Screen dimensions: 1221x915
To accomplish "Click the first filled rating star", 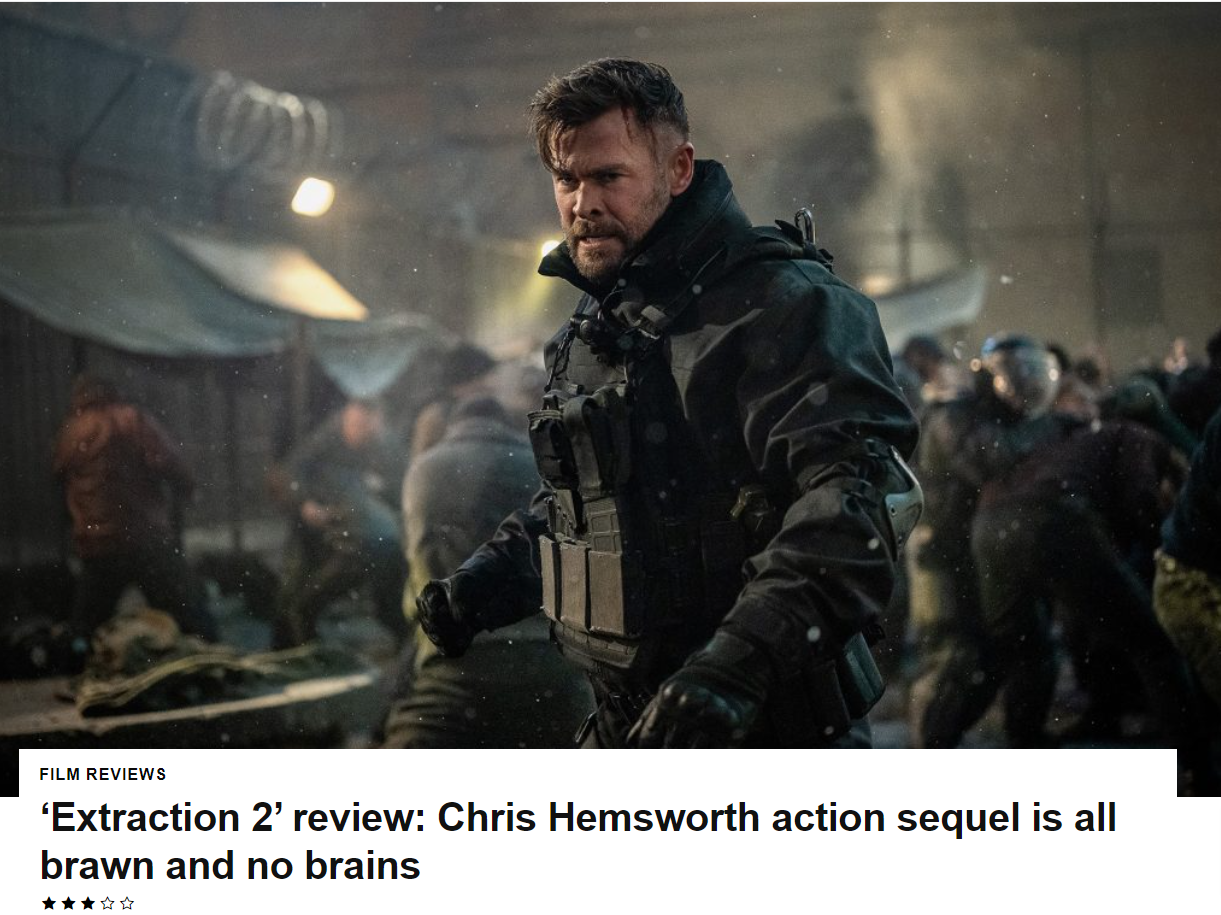I will click(48, 903).
